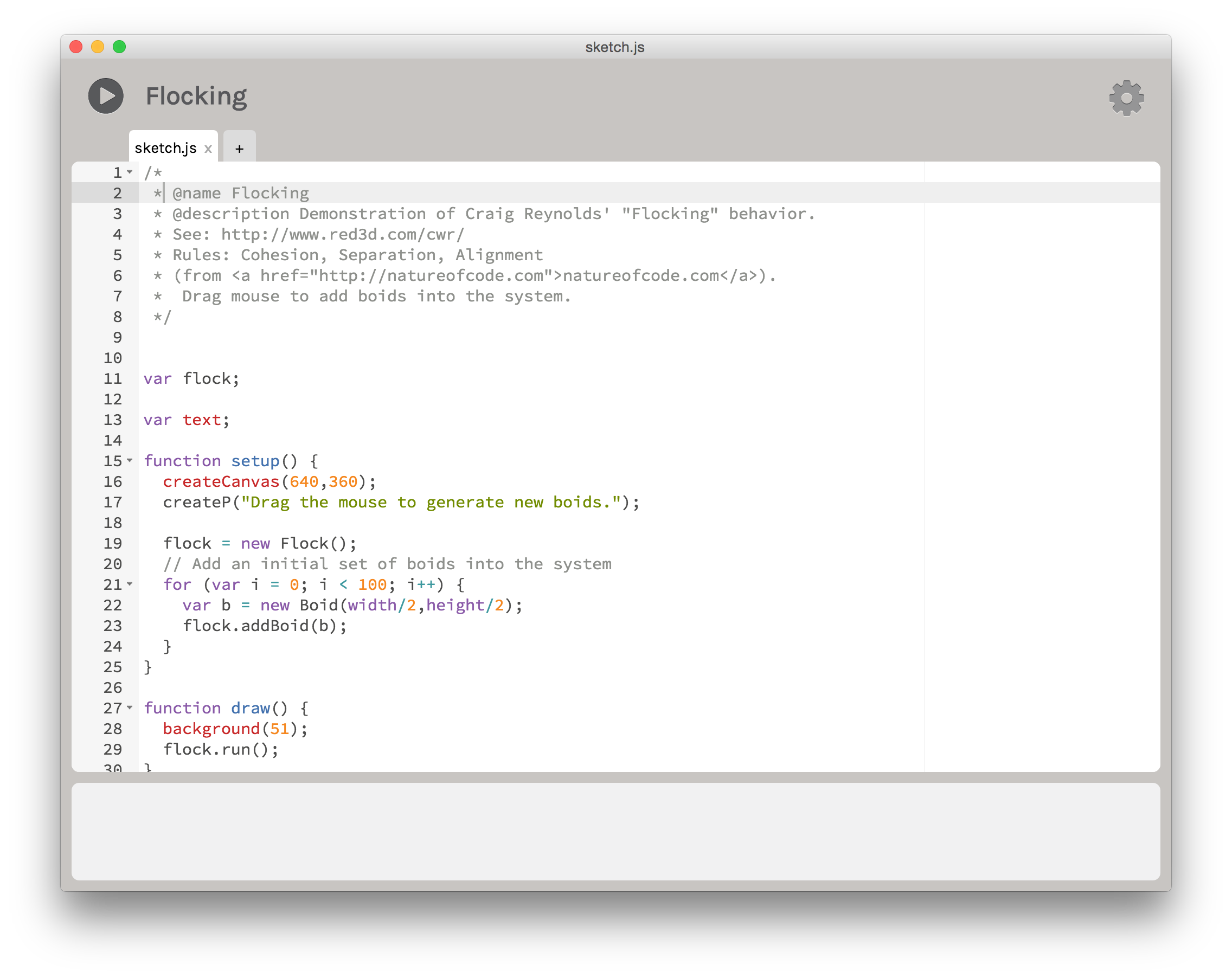Click 'flock.addBoid(b);' on line 23
1232x978 pixels.
click(265, 626)
